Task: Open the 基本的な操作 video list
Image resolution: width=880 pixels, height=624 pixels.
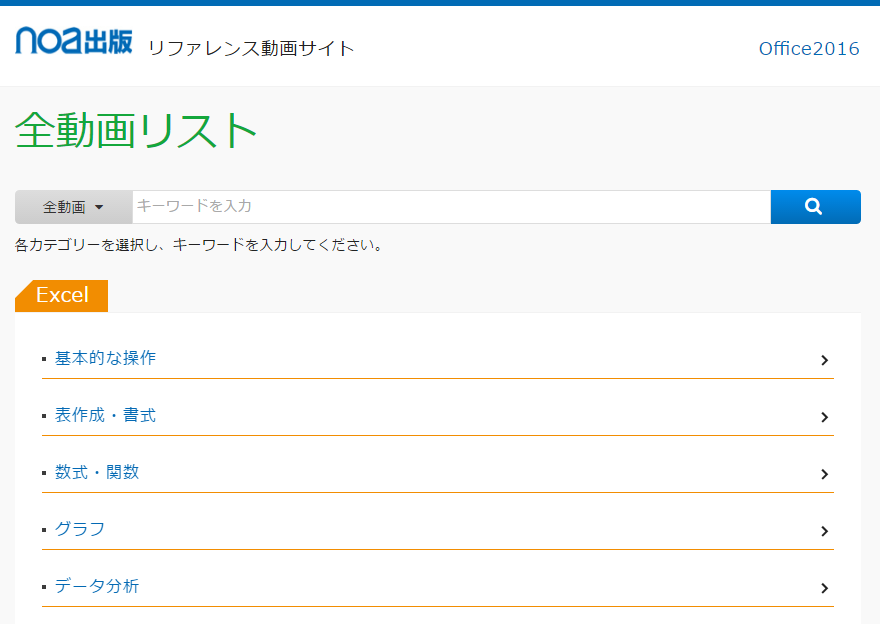Action: pos(105,358)
